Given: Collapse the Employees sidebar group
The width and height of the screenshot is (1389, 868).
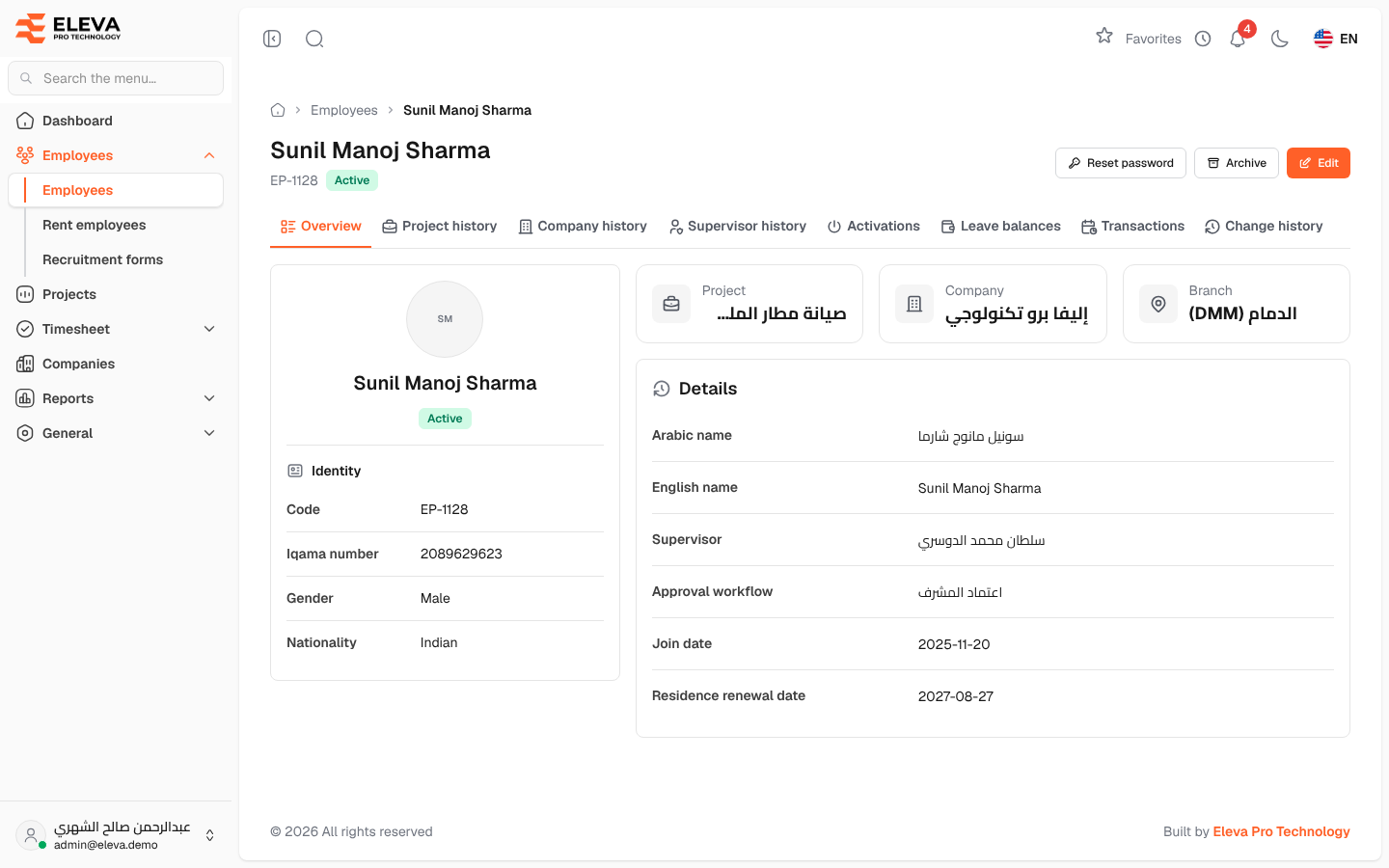Looking at the screenshot, I should click(116, 155).
